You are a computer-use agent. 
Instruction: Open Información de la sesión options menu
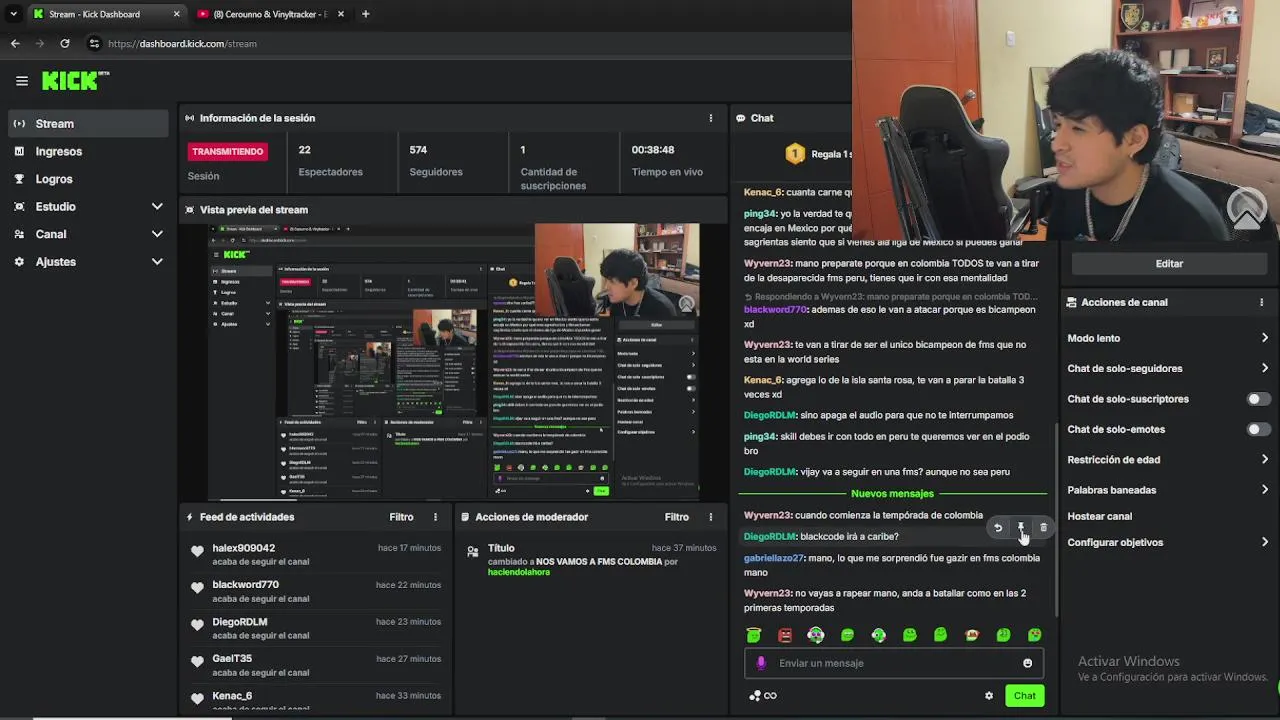(x=711, y=118)
